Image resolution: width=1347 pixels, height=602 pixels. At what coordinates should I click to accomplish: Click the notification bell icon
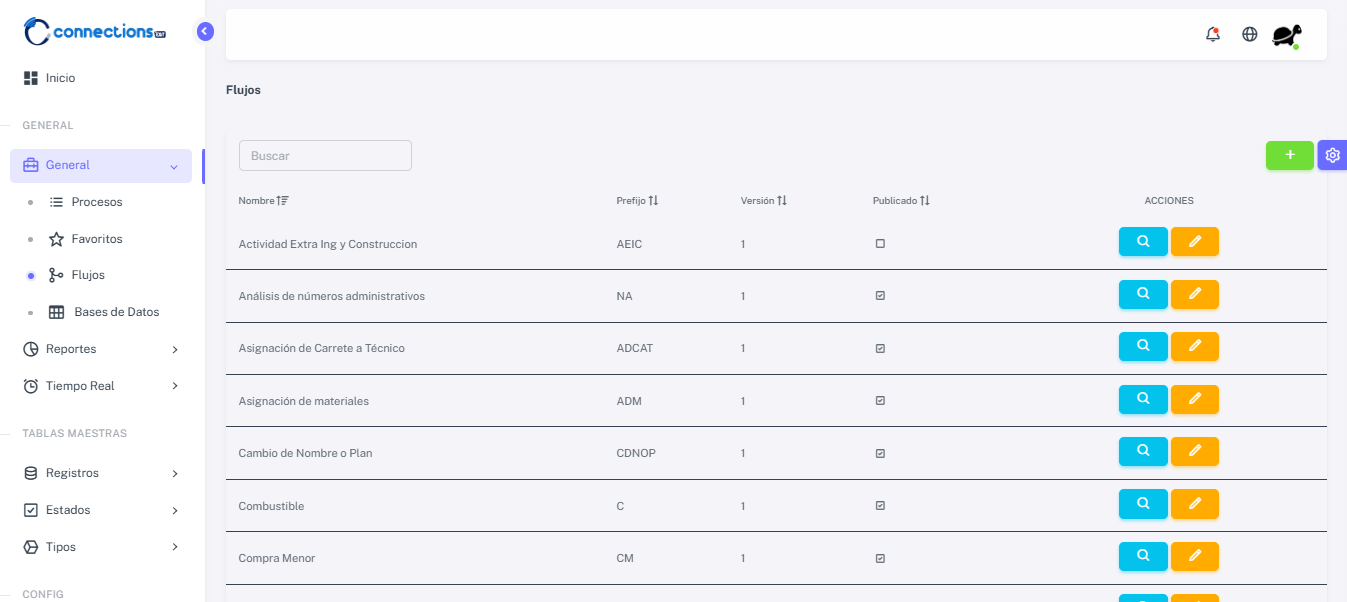(1212, 34)
